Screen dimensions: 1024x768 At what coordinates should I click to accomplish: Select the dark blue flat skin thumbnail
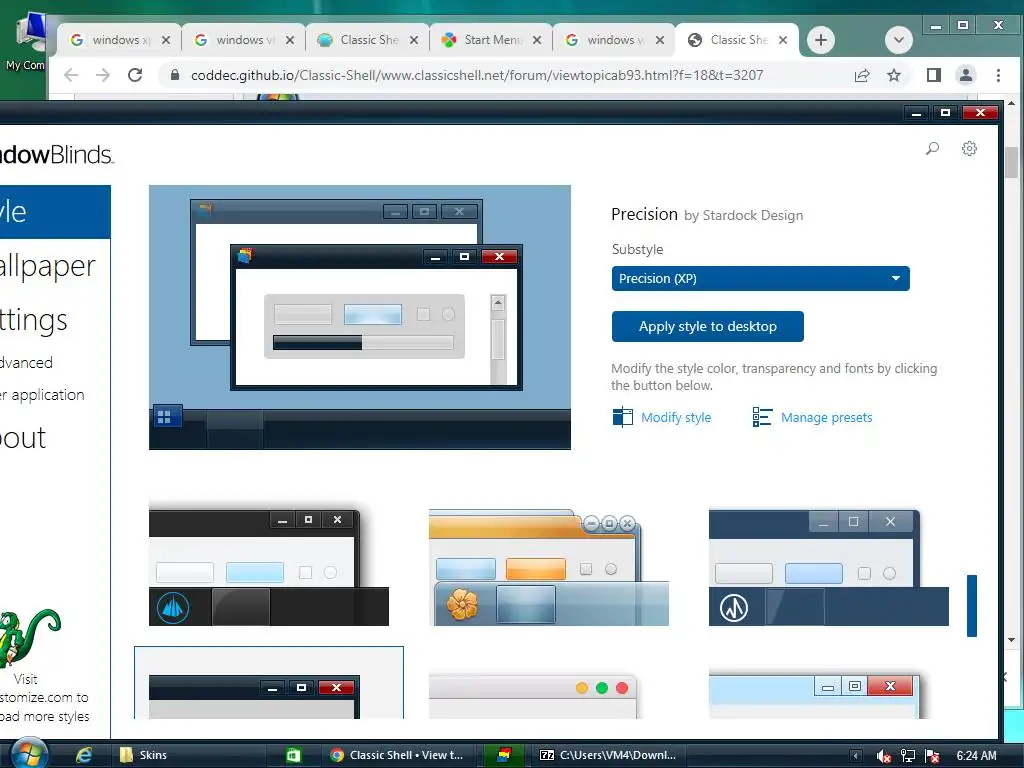point(829,567)
